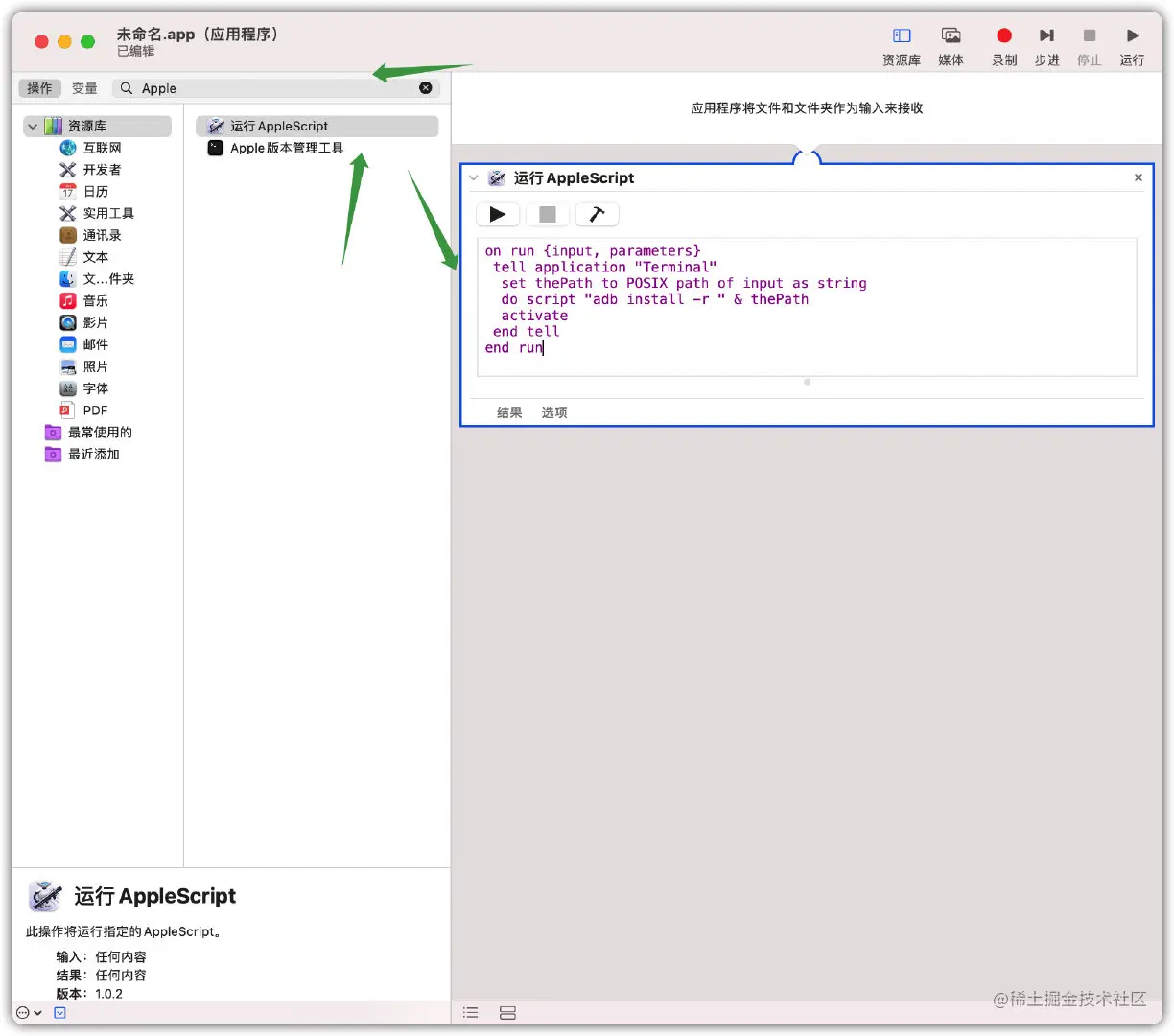The width and height of the screenshot is (1174, 1036).
Task: Click into the search field containing Apple
Action: click(276, 88)
